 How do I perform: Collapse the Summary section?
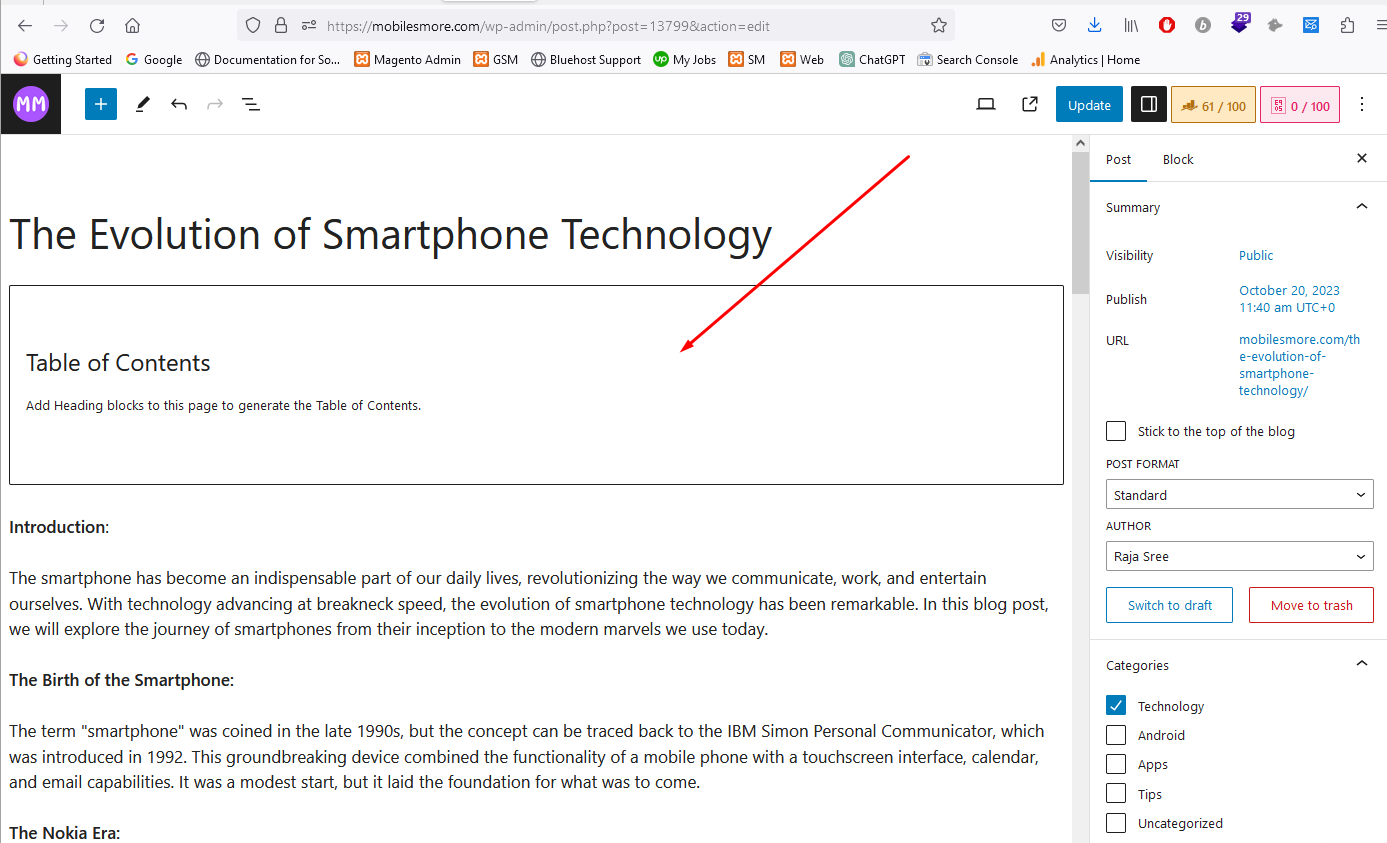1361,206
